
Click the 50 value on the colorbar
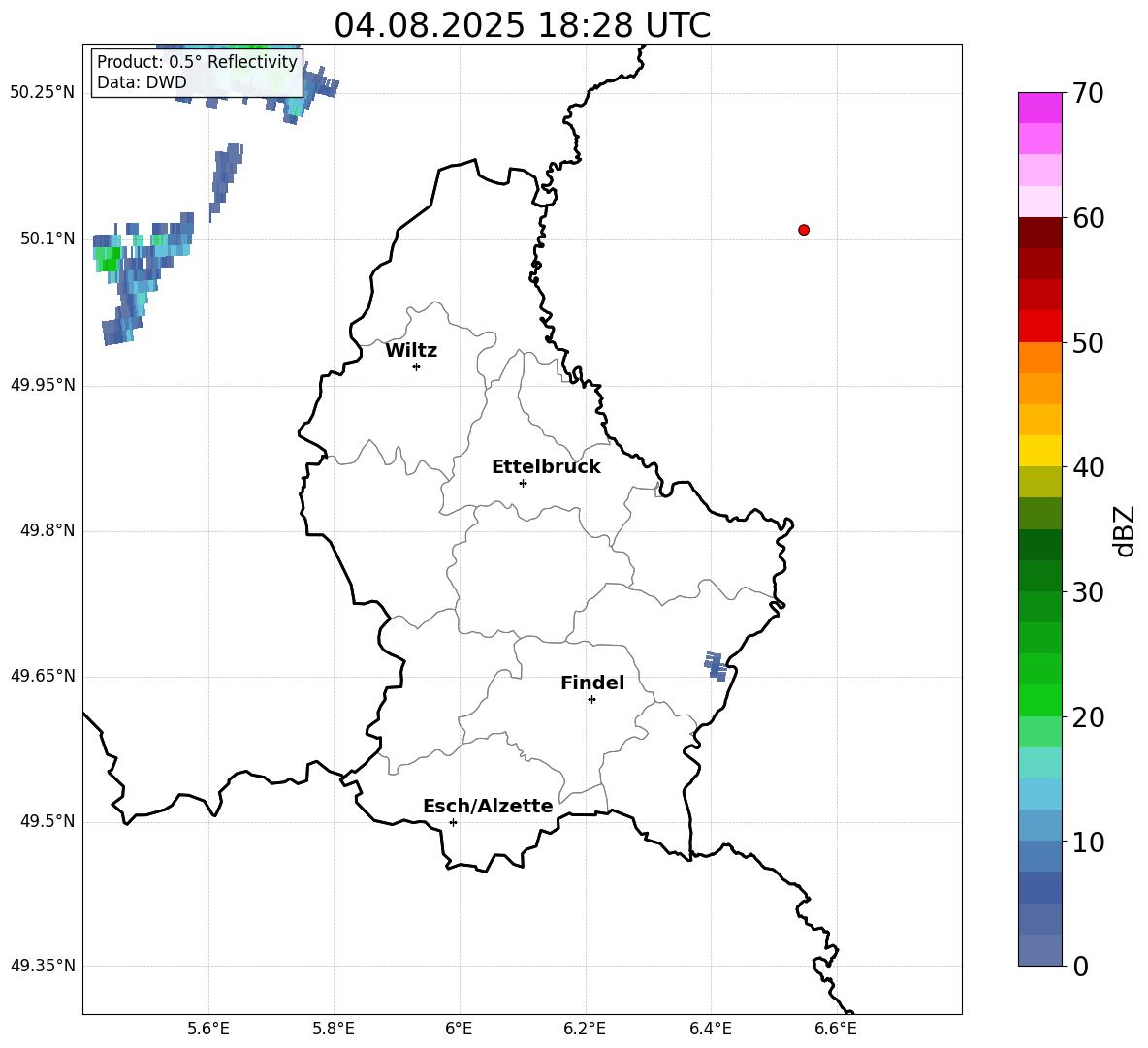coord(1087,342)
